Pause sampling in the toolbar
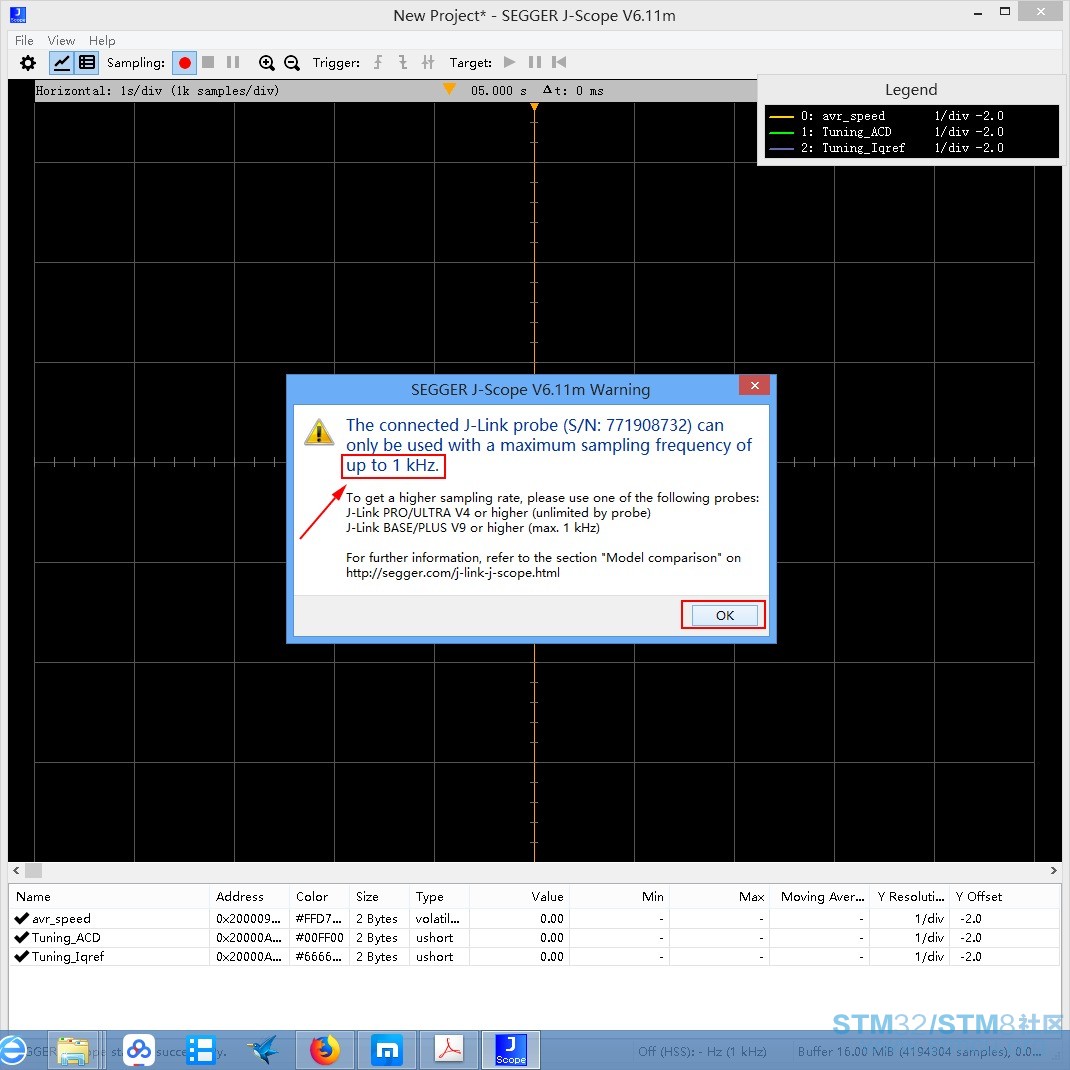1070x1070 pixels. (233, 62)
